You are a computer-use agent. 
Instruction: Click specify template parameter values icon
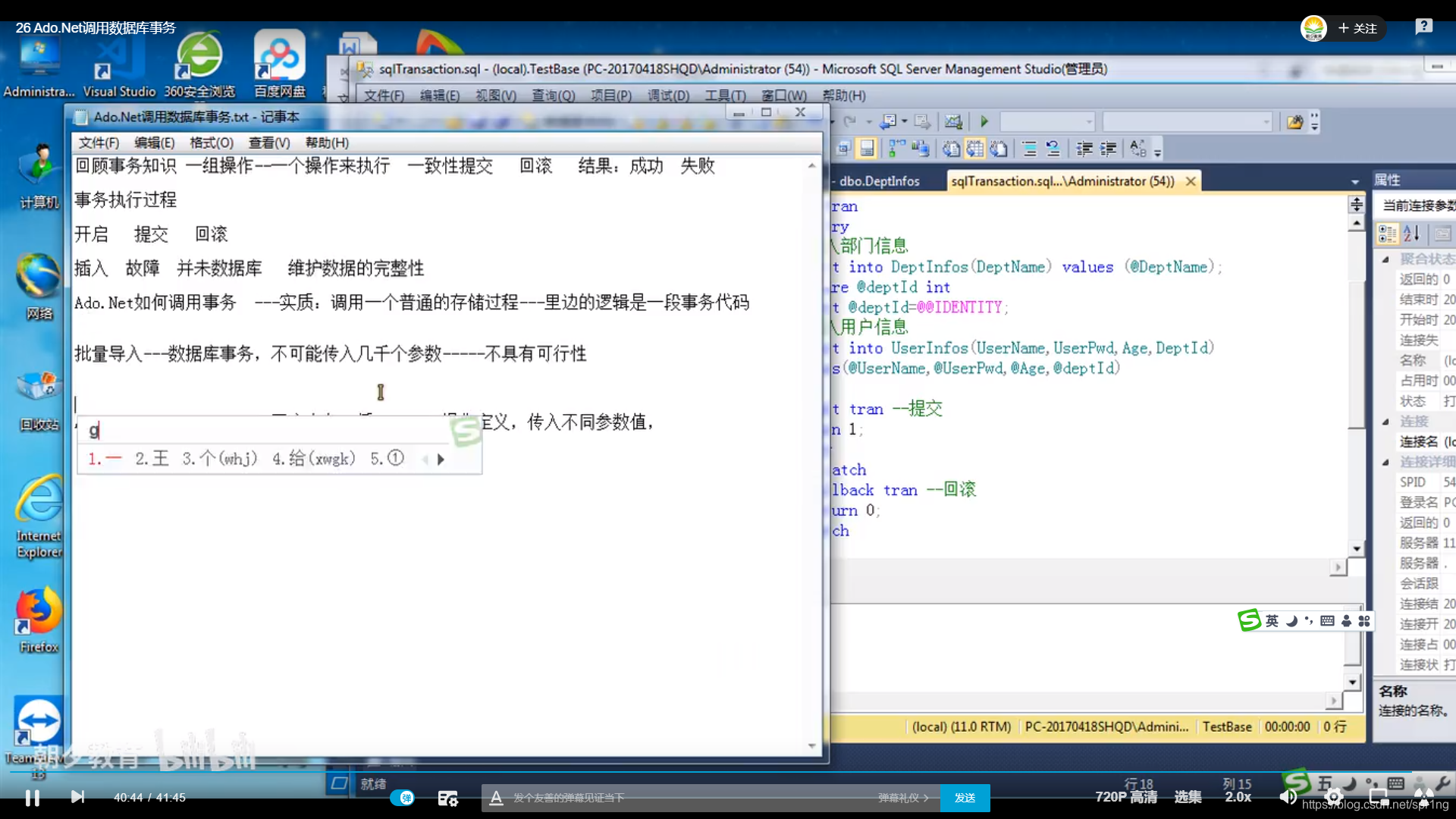(1137, 149)
